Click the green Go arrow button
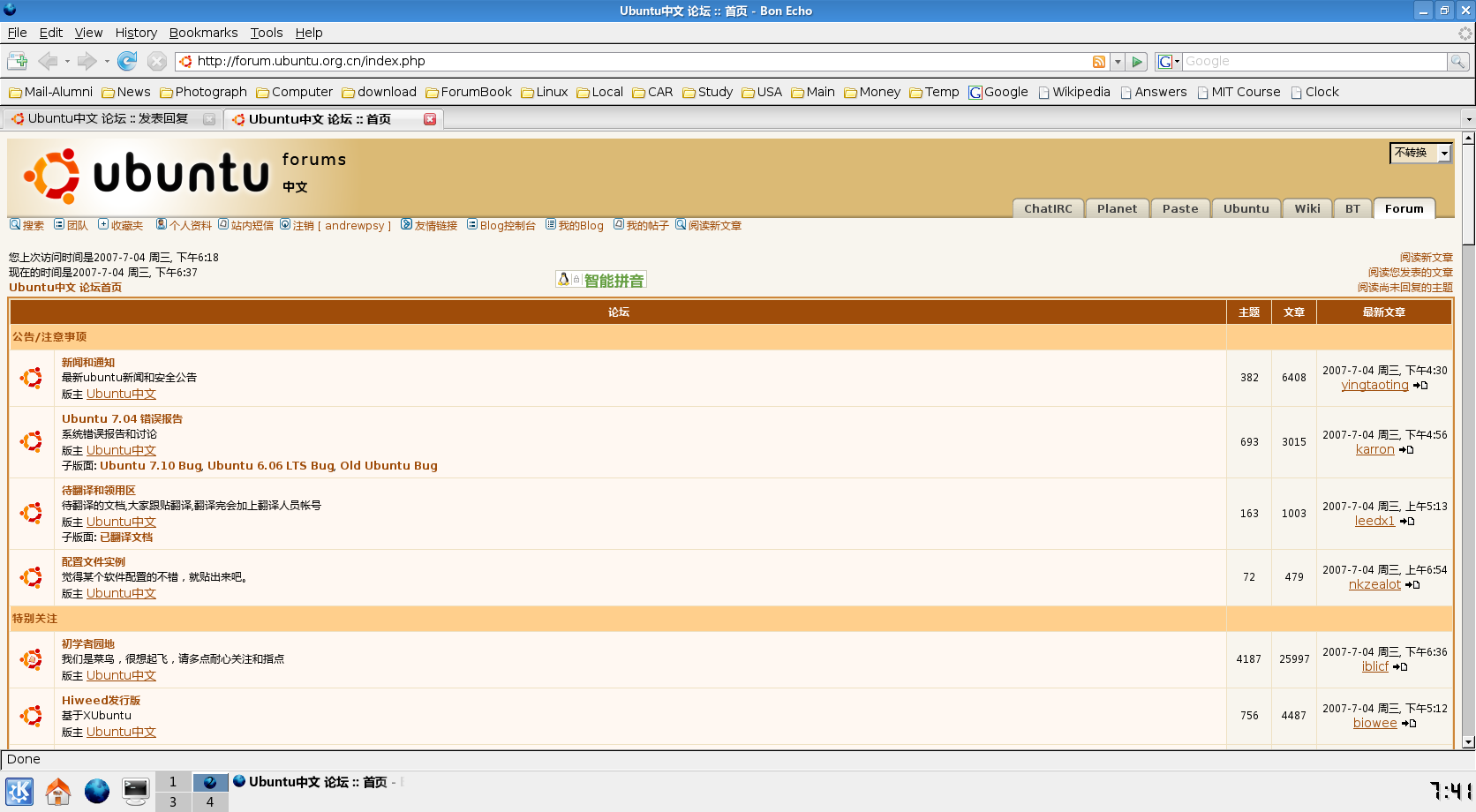Viewport: 1476px width, 812px height. pyautogui.click(x=1138, y=62)
